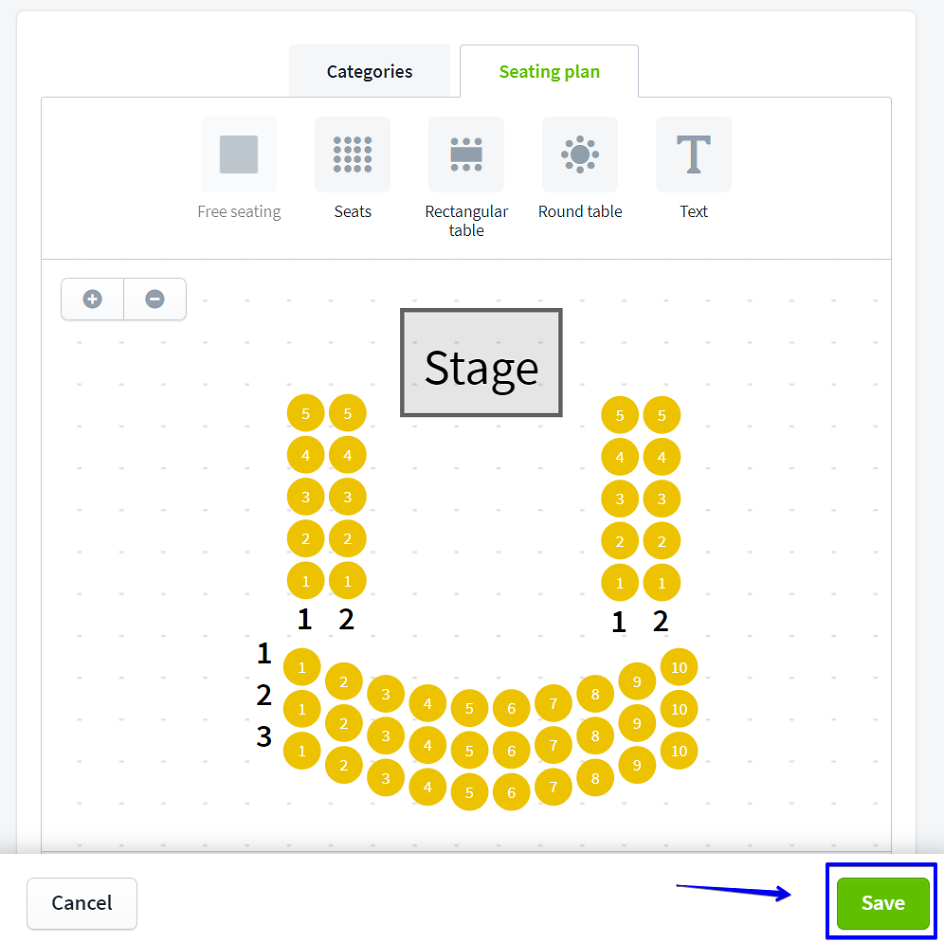Select the Free seating tool icon
This screenshot has width=944, height=943.
point(239,155)
